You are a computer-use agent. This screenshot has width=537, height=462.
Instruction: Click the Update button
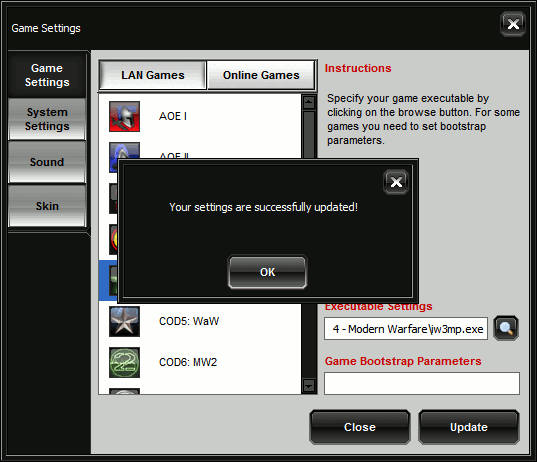[x=469, y=427]
